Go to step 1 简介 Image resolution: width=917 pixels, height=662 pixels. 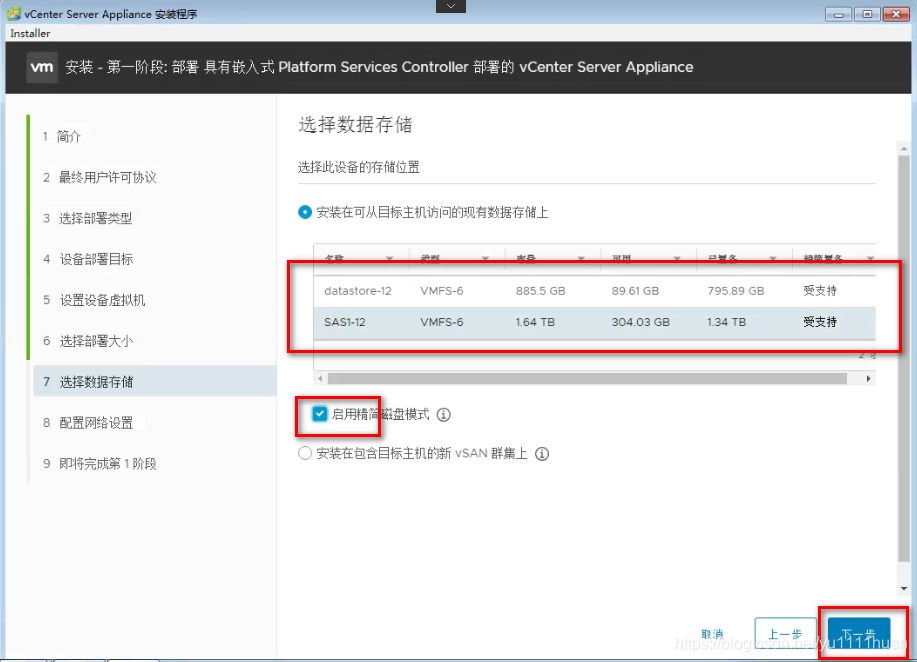click(62, 137)
